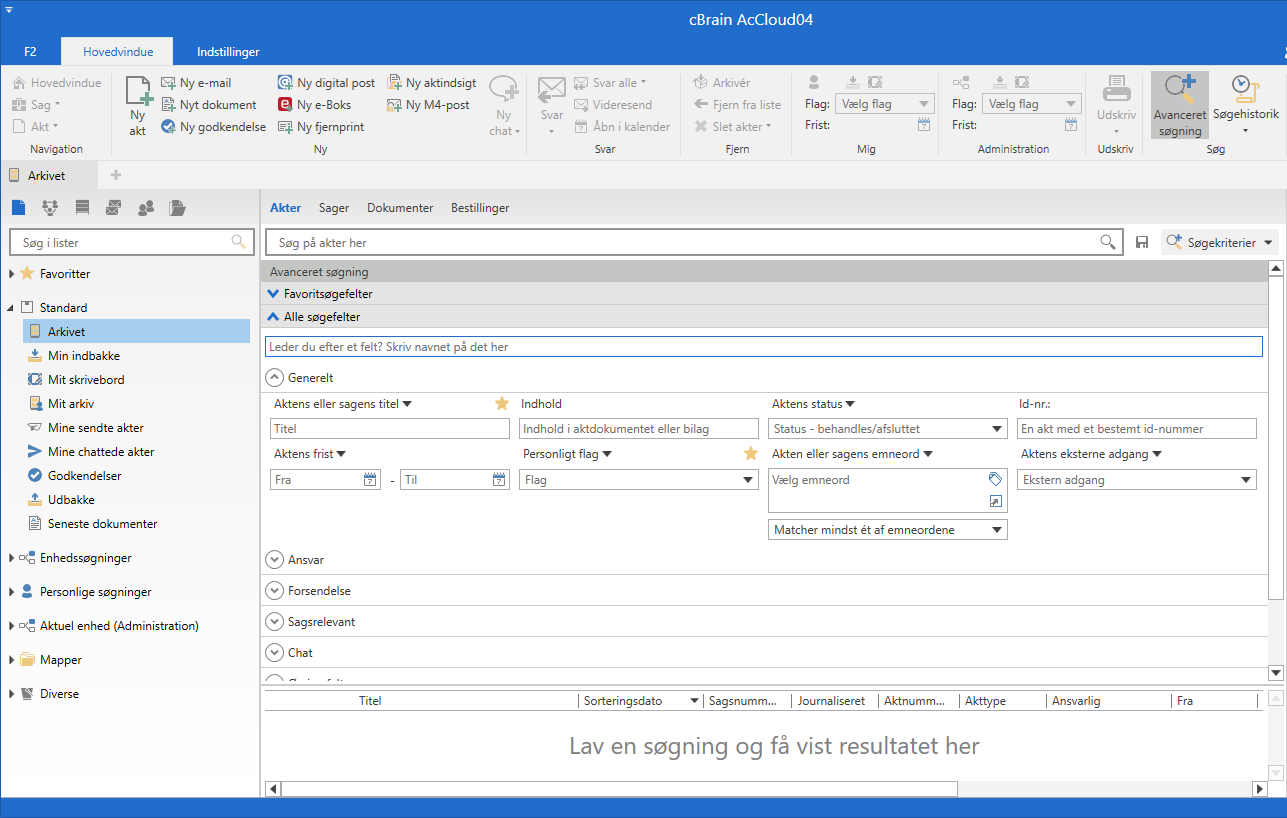Viewport: 1287px width, 818px height.
Task: Switch to the Dokumenter search tab
Action: pos(400,208)
